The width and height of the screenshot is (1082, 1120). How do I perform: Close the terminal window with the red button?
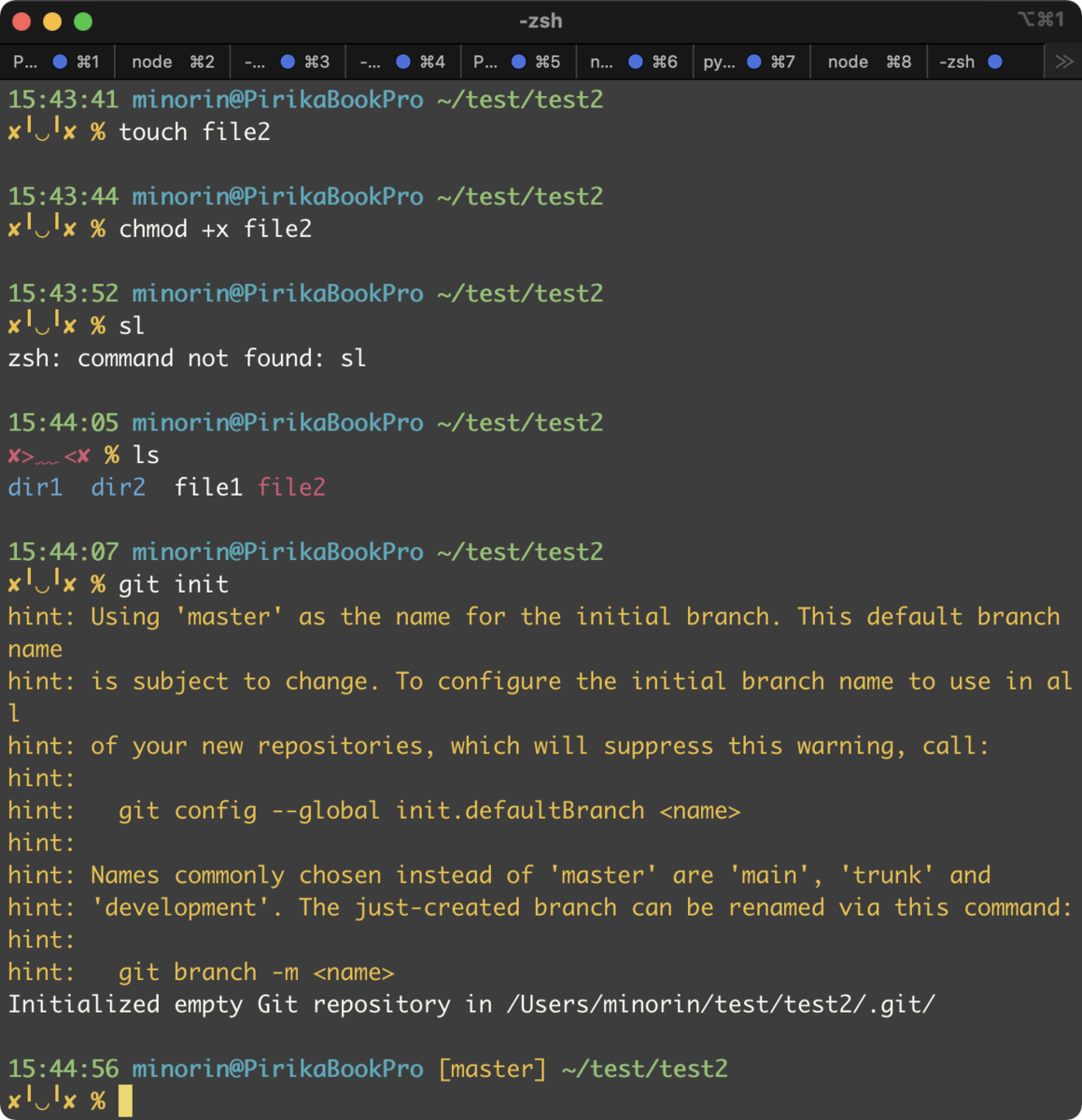coord(21,21)
